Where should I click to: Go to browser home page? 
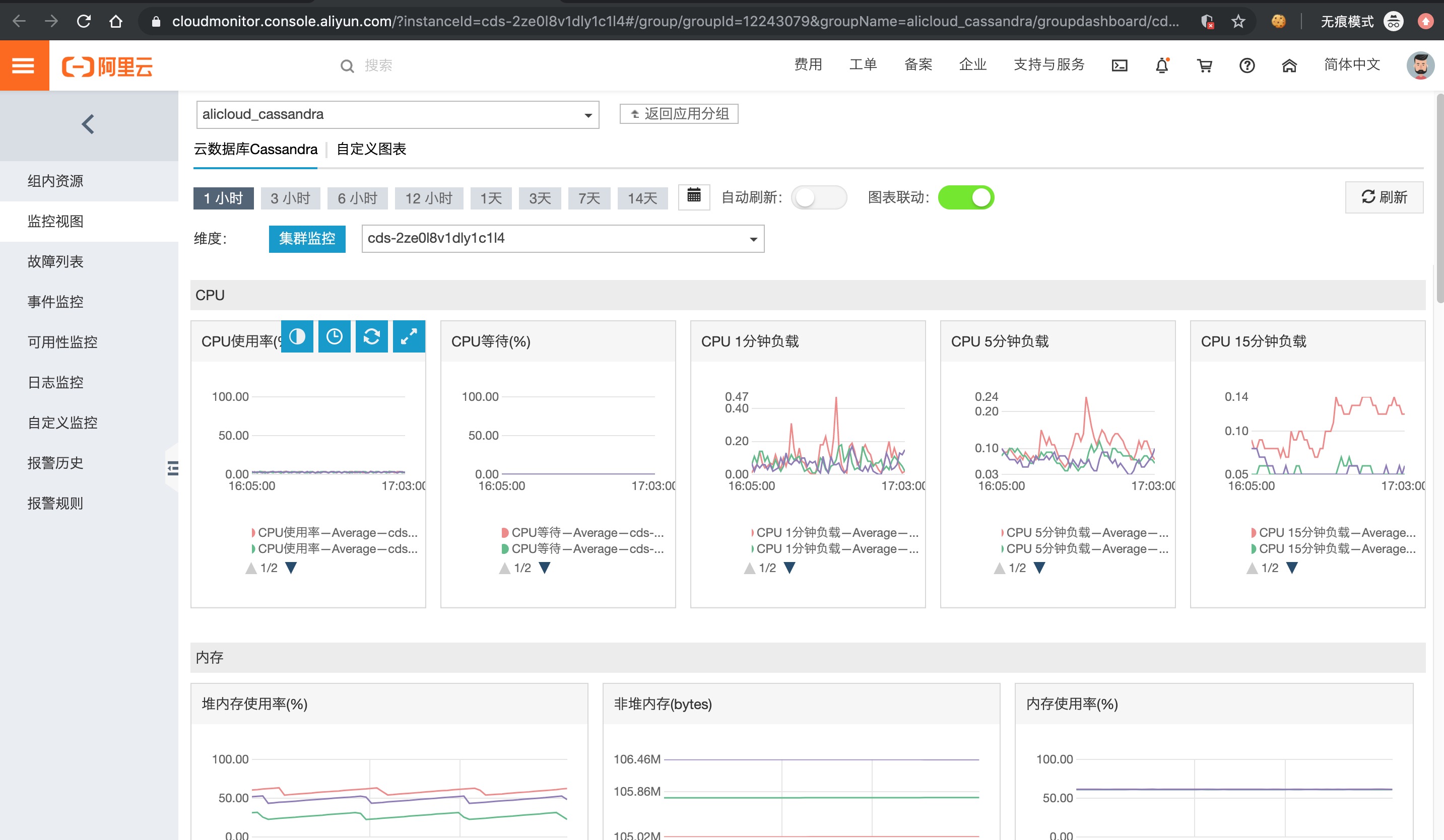[x=116, y=21]
